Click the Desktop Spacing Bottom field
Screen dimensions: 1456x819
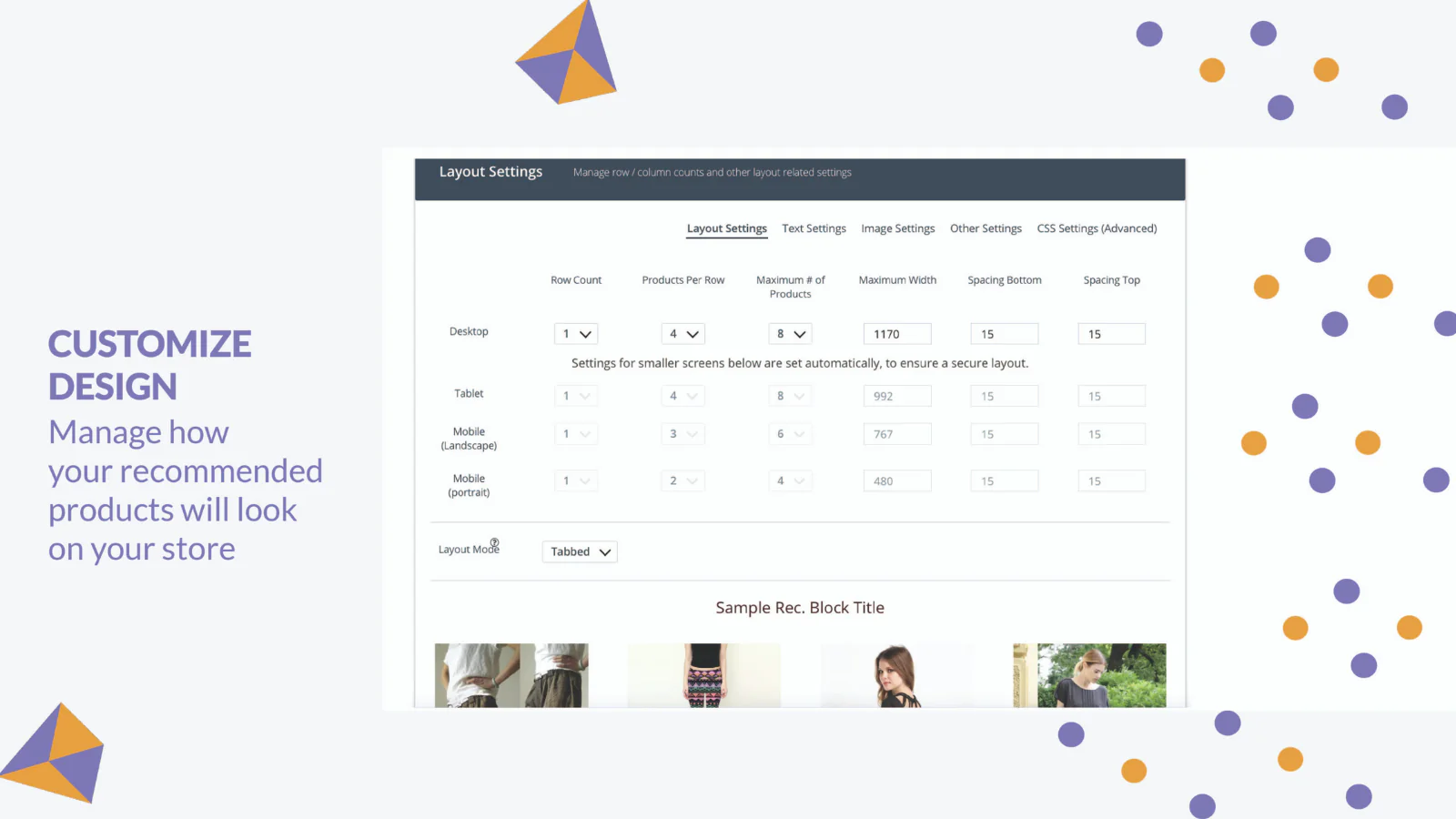(1004, 334)
